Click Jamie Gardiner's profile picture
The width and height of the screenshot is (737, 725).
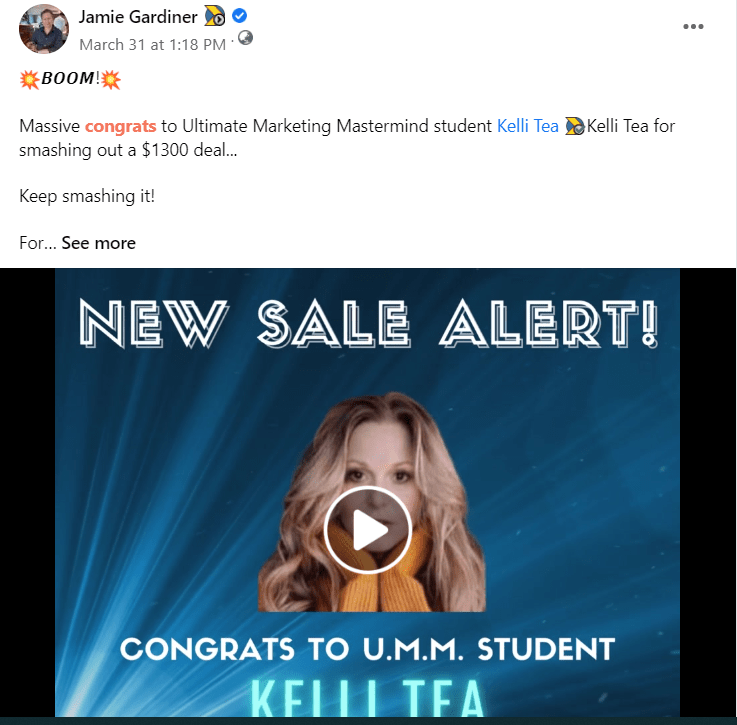click(x=44, y=29)
